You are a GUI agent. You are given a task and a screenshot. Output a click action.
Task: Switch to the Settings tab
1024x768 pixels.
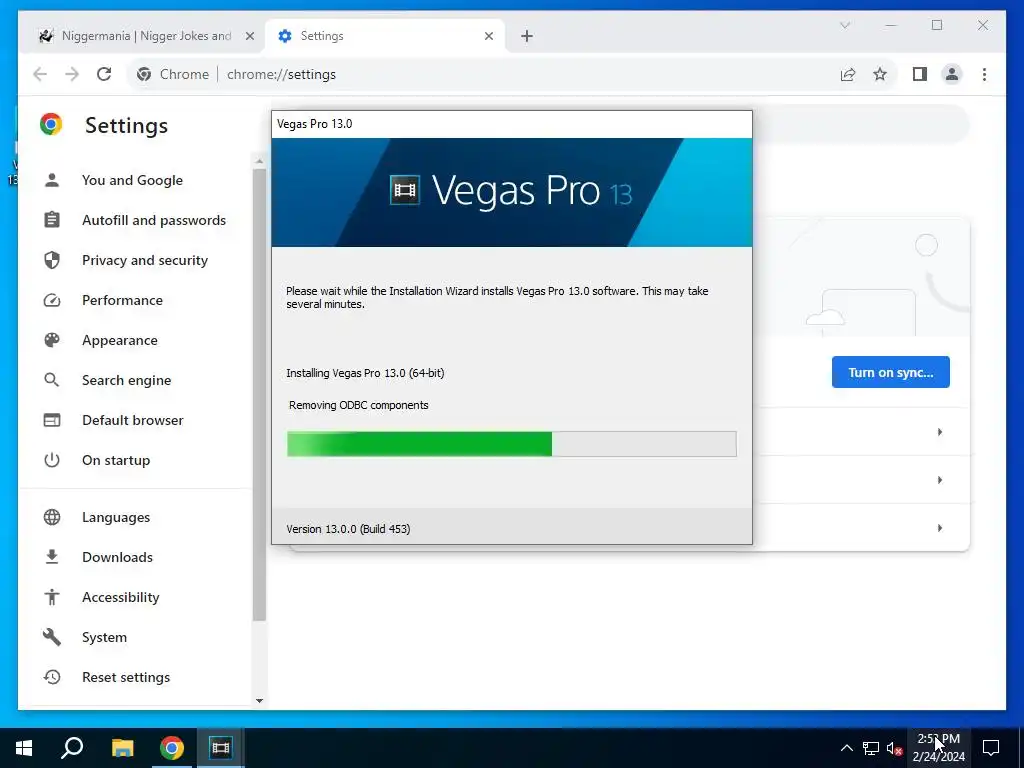(x=385, y=36)
